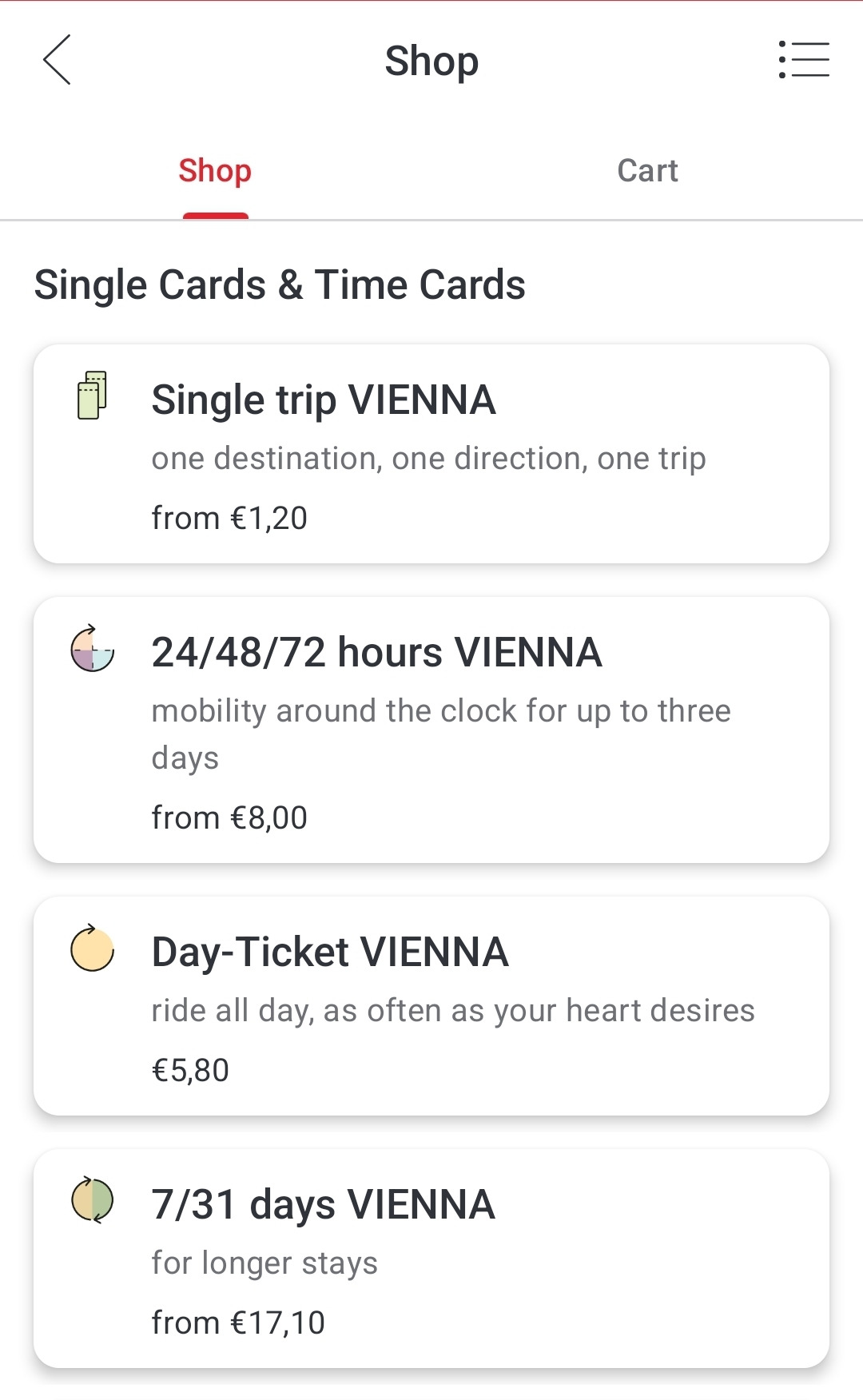The image size is (863, 1400).
Task: Open the list menu icon
Action: pos(803,60)
